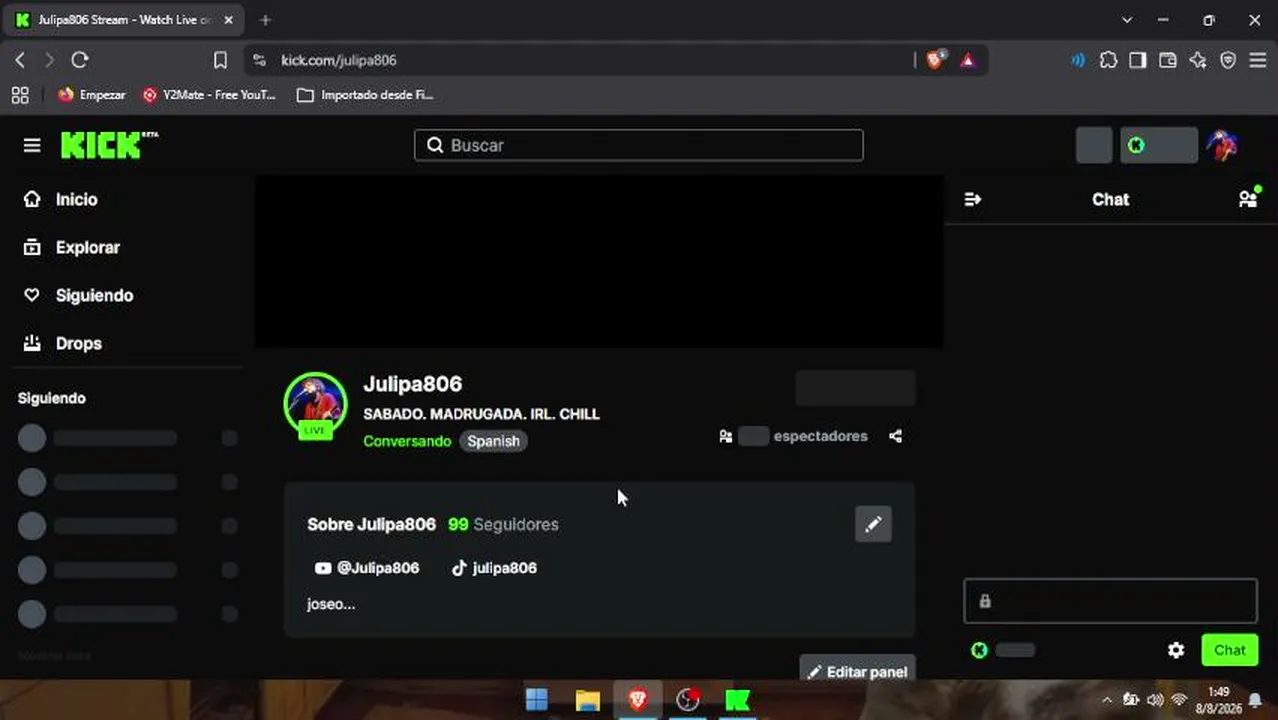Click the 99 Seguidores text

pyautogui.click(x=503, y=524)
